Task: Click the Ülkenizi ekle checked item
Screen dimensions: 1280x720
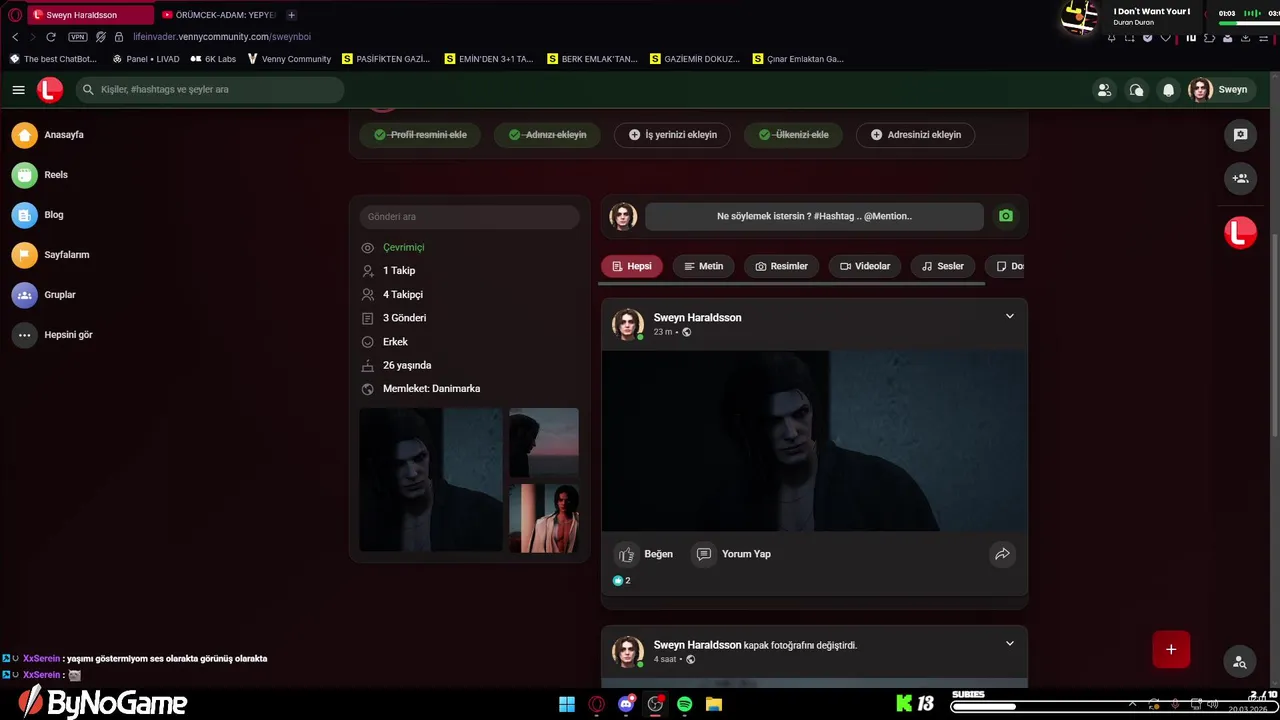Action: 794,135
